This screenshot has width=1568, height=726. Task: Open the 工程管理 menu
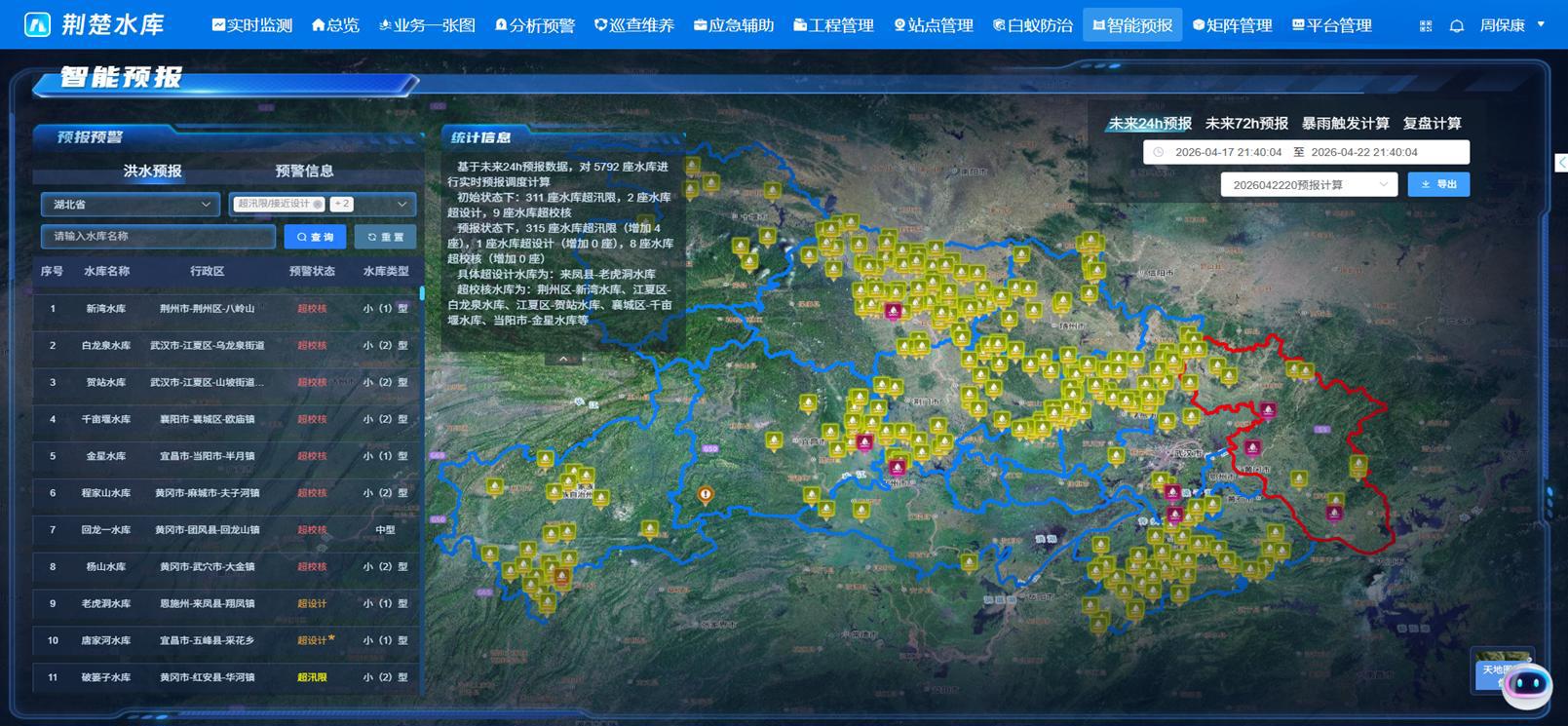coord(833,25)
